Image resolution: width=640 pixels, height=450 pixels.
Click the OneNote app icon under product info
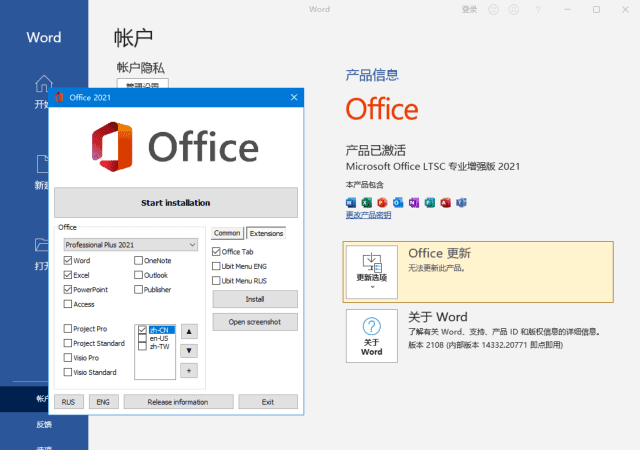click(x=414, y=203)
